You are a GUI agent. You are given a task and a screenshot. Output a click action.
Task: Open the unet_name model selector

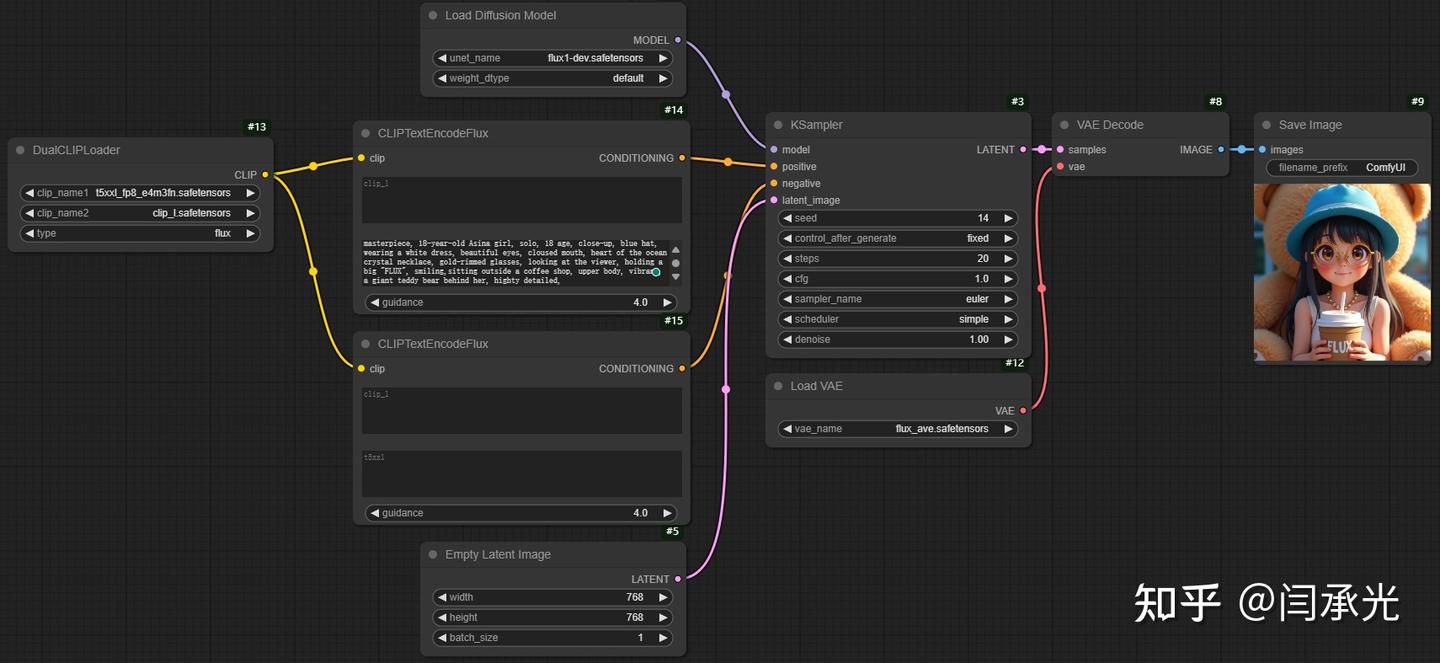[552, 58]
